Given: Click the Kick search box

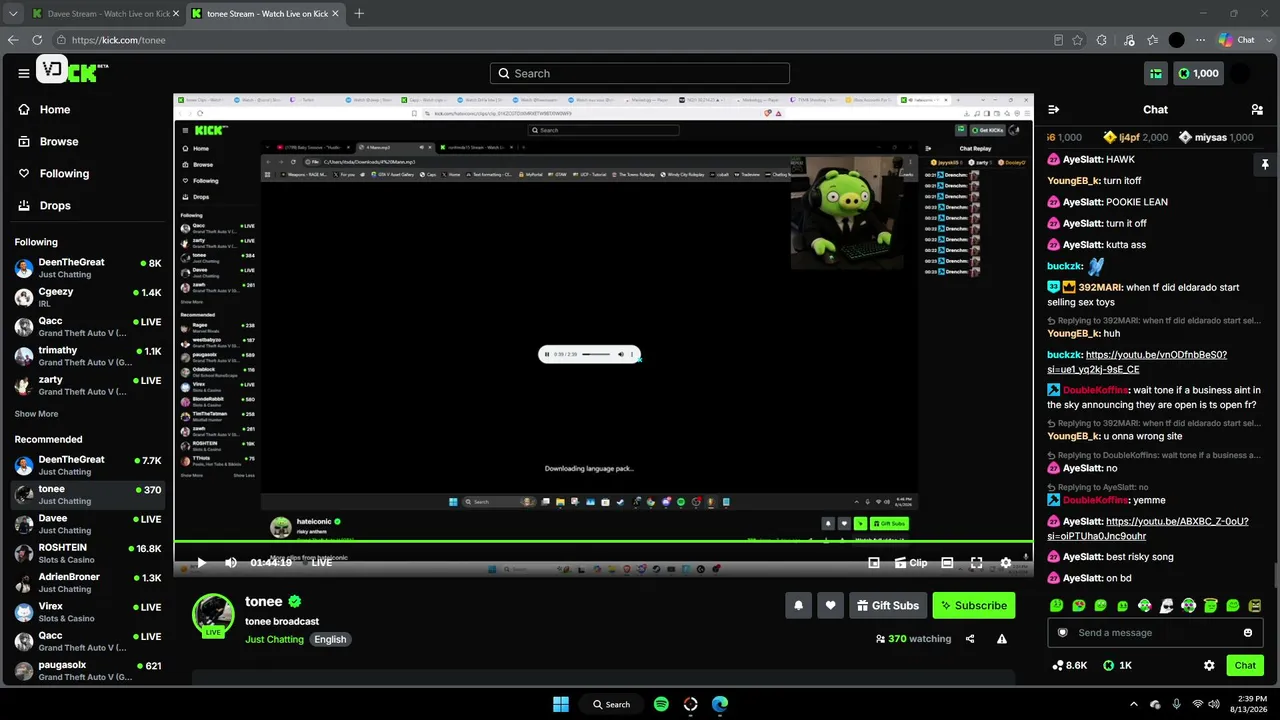Looking at the screenshot, I should tap(640, 73).
